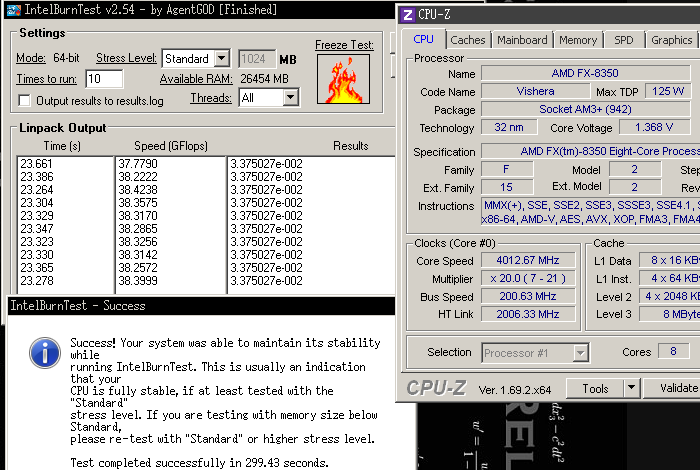Click the Freeze Test label
The width and height of the screenshot is (700, 470).
click(344, 45)
